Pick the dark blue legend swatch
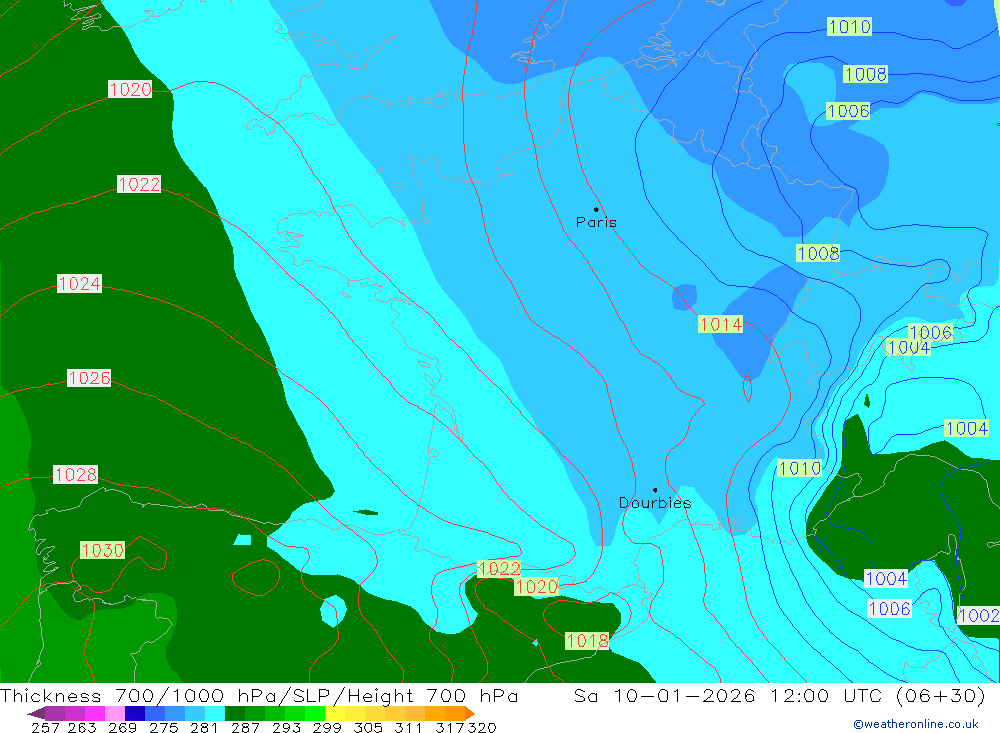 (x=135, y=713)
